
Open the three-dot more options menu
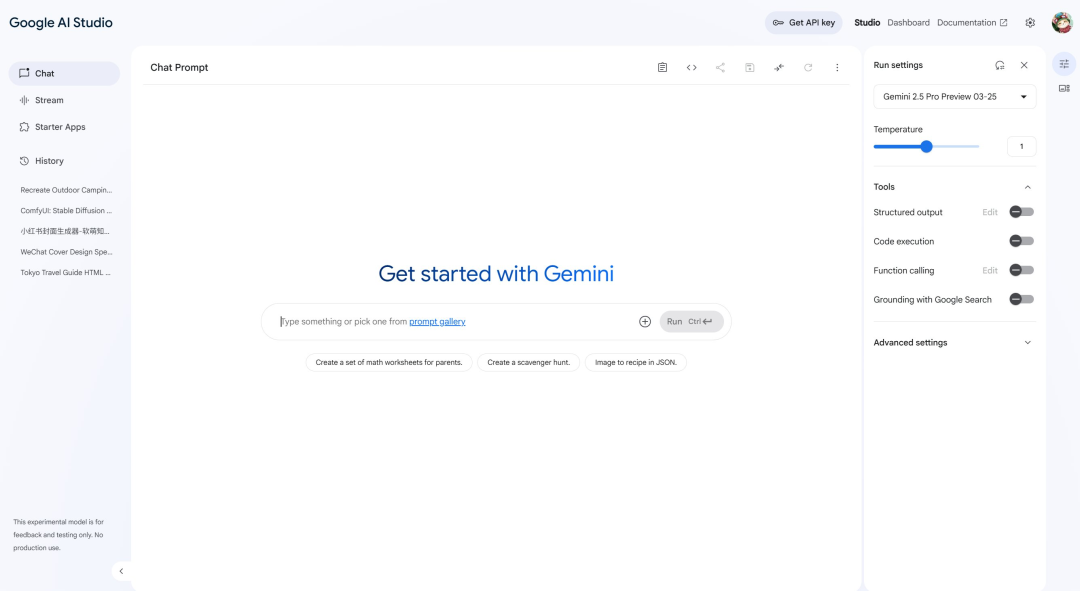[x=837, y=68]
